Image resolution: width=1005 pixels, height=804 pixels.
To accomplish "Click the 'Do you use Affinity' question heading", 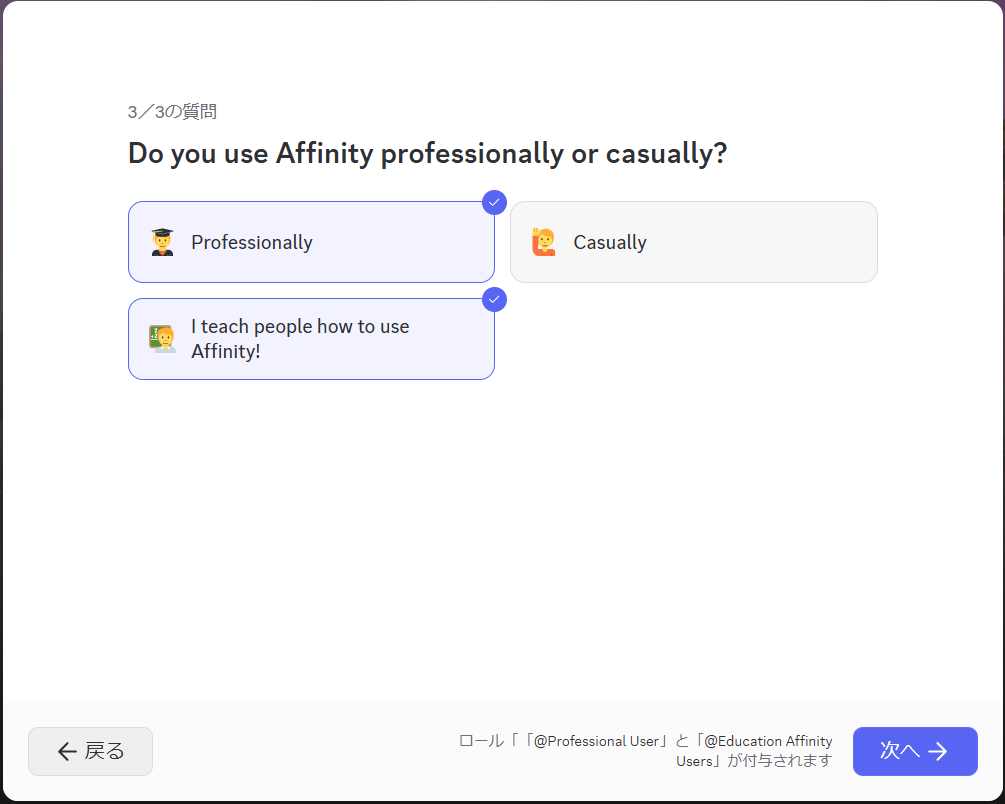I will pyautogui.click(x=427, y=154).
